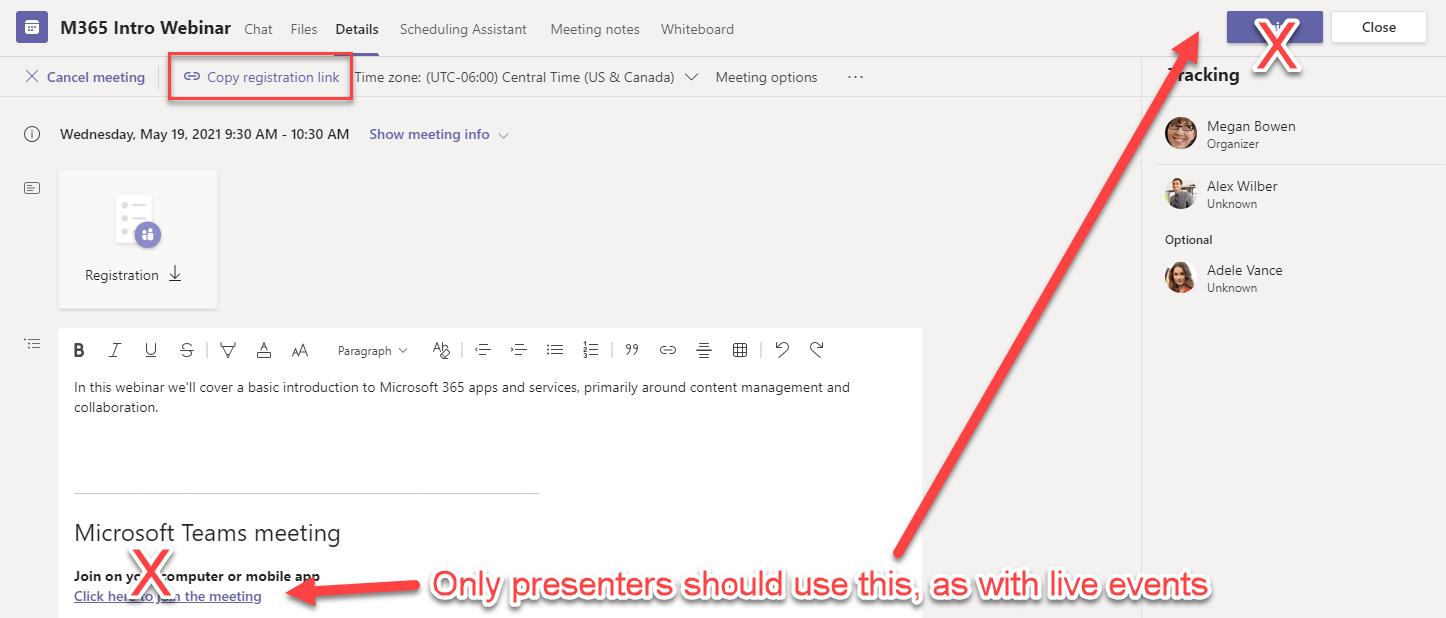
Task: Toggle underline formatting
Action: pyautogui.click(x=151, y=349)
